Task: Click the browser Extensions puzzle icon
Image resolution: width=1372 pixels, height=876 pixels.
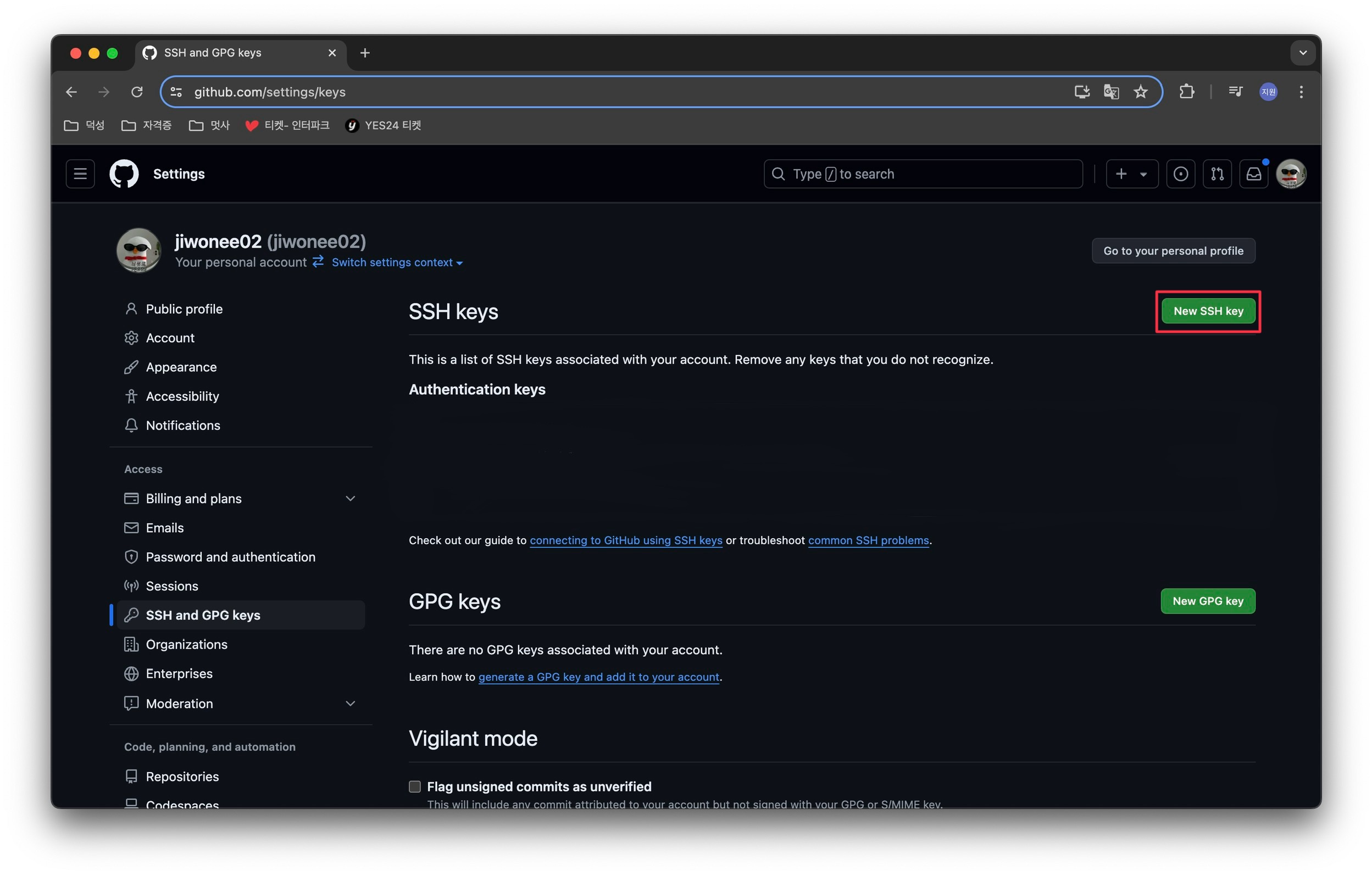Action: coord(1186,92)
